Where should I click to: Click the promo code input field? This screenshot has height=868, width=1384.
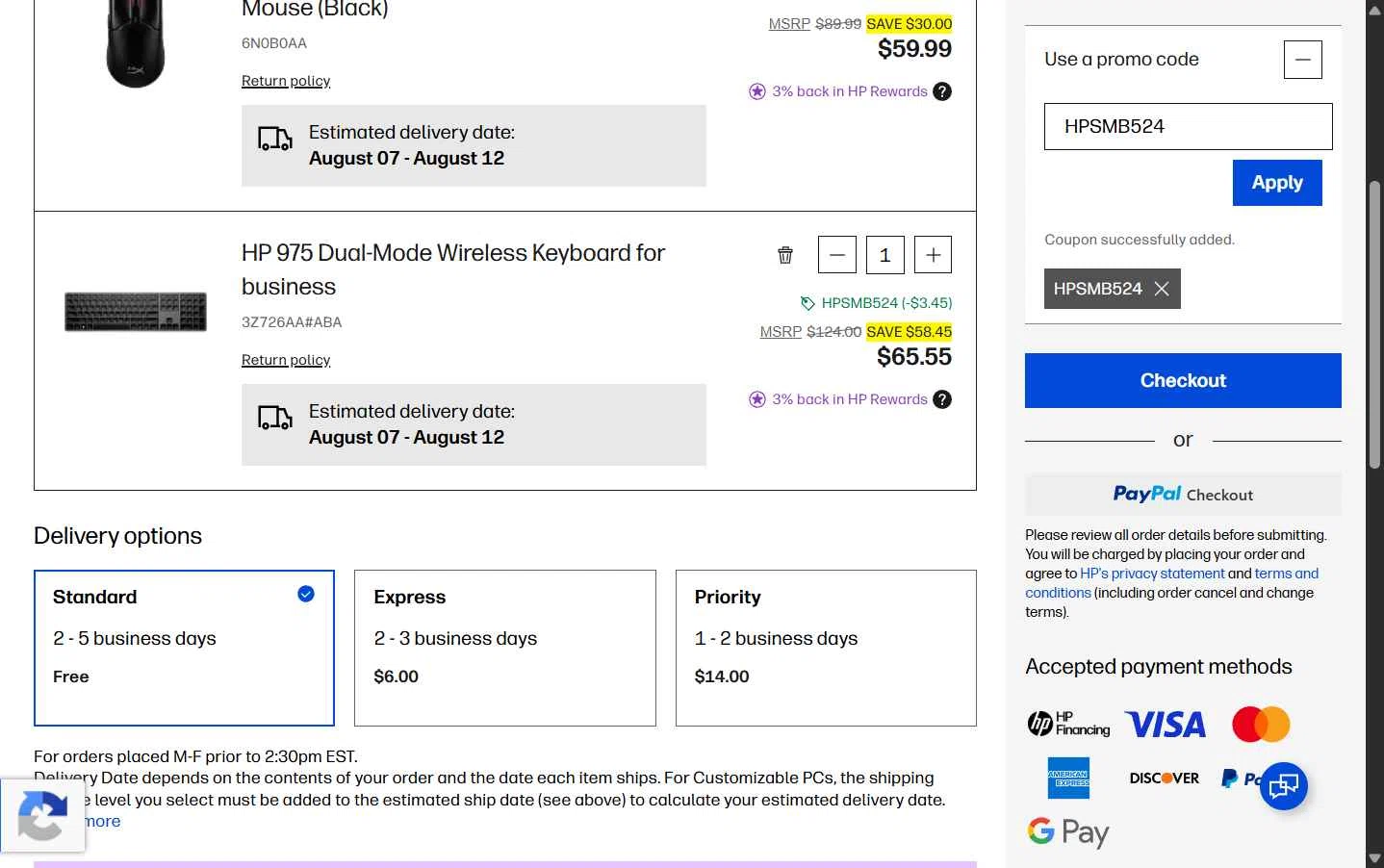click(1188, 126)
